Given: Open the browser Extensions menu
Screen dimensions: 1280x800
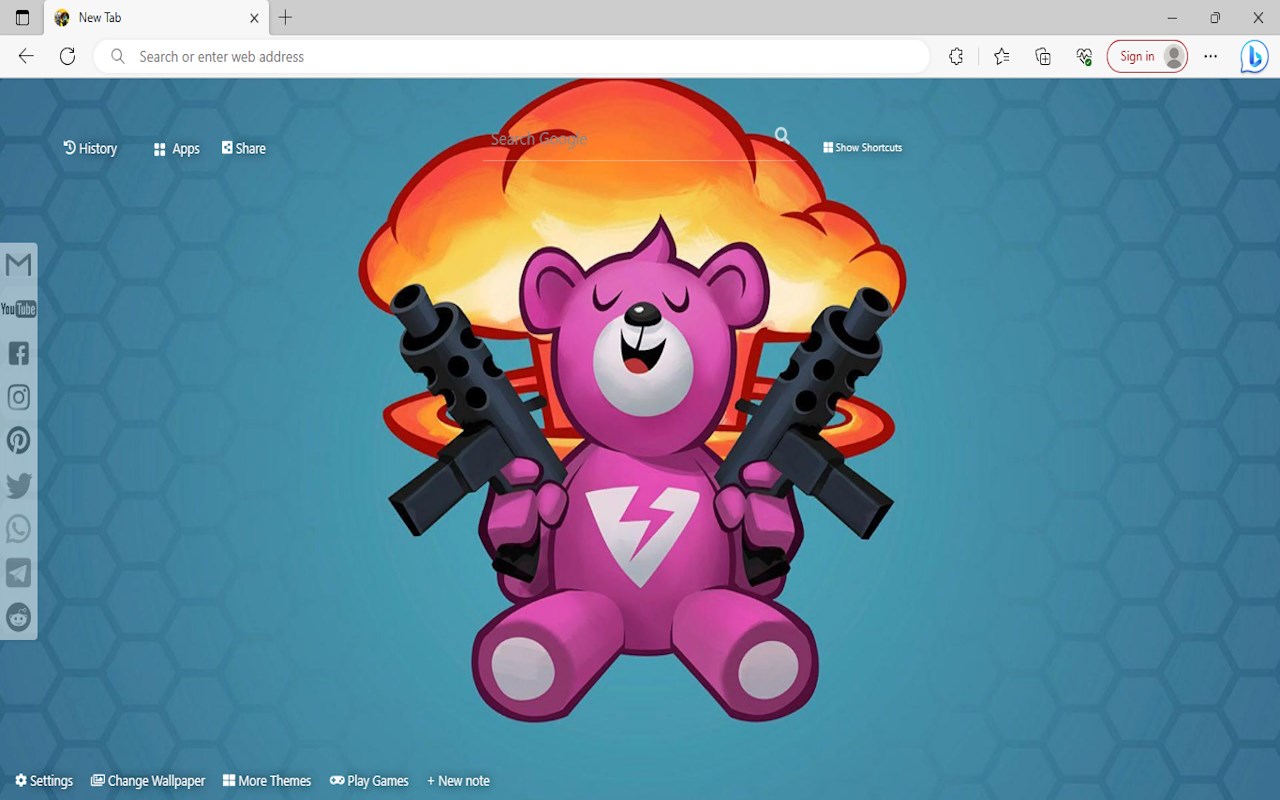Looking at the screenshot, I should coord(956,57).
